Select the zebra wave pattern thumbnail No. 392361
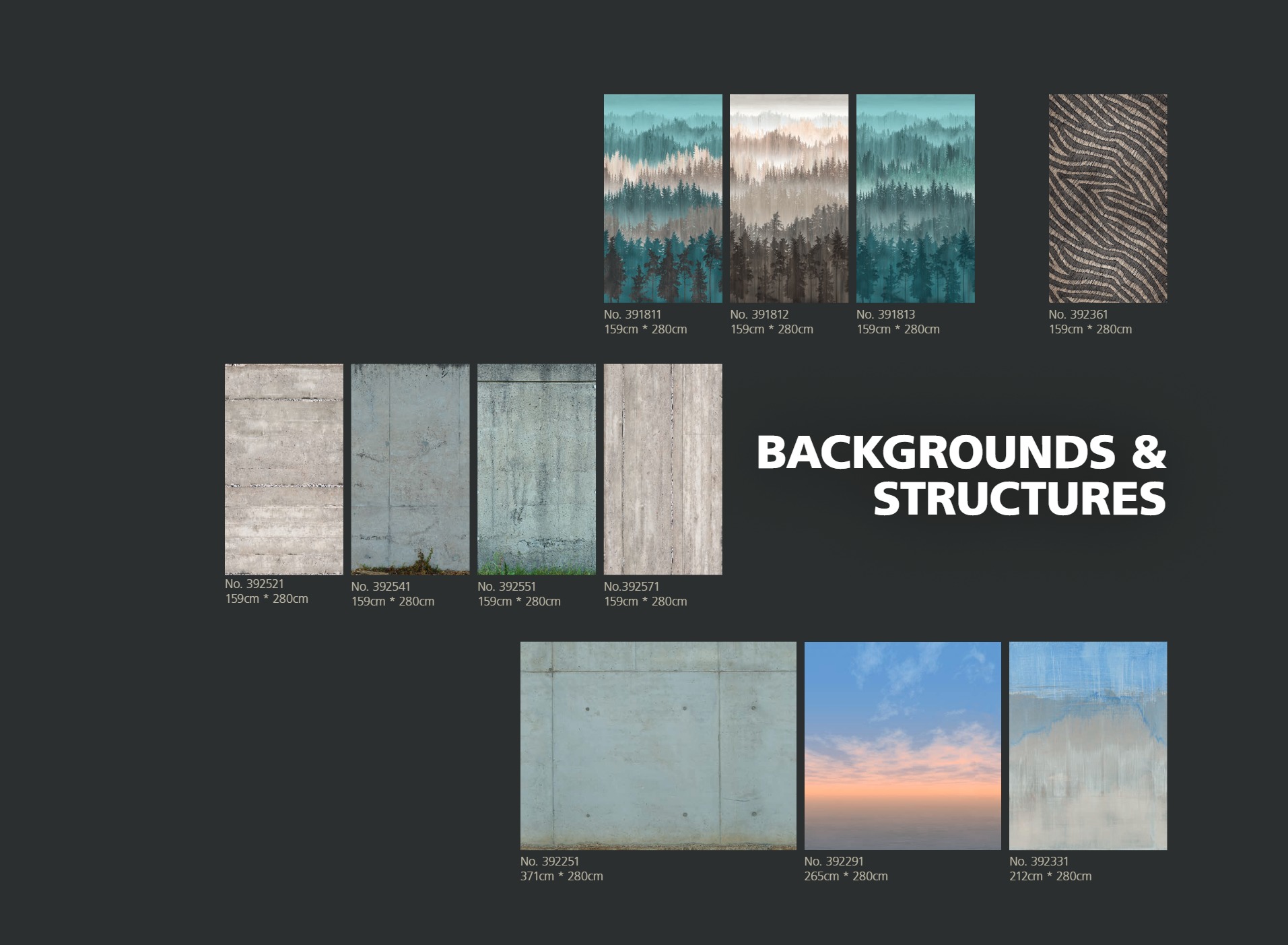 click(1108, 198)
